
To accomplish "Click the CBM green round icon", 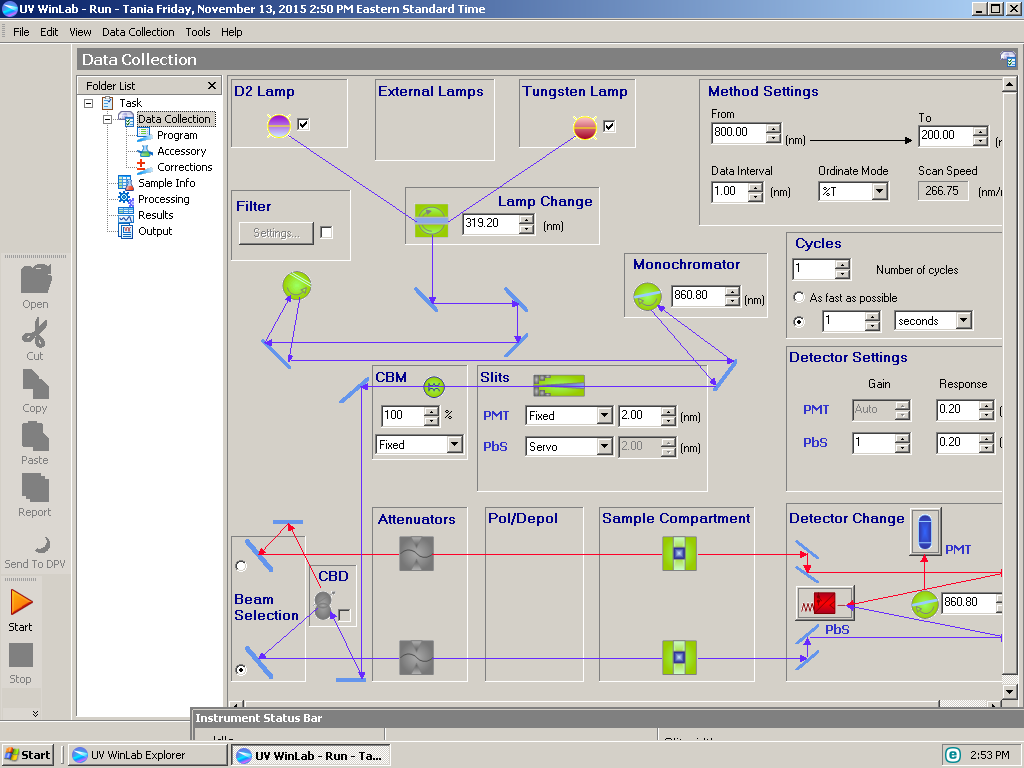I will coord(434,387).
